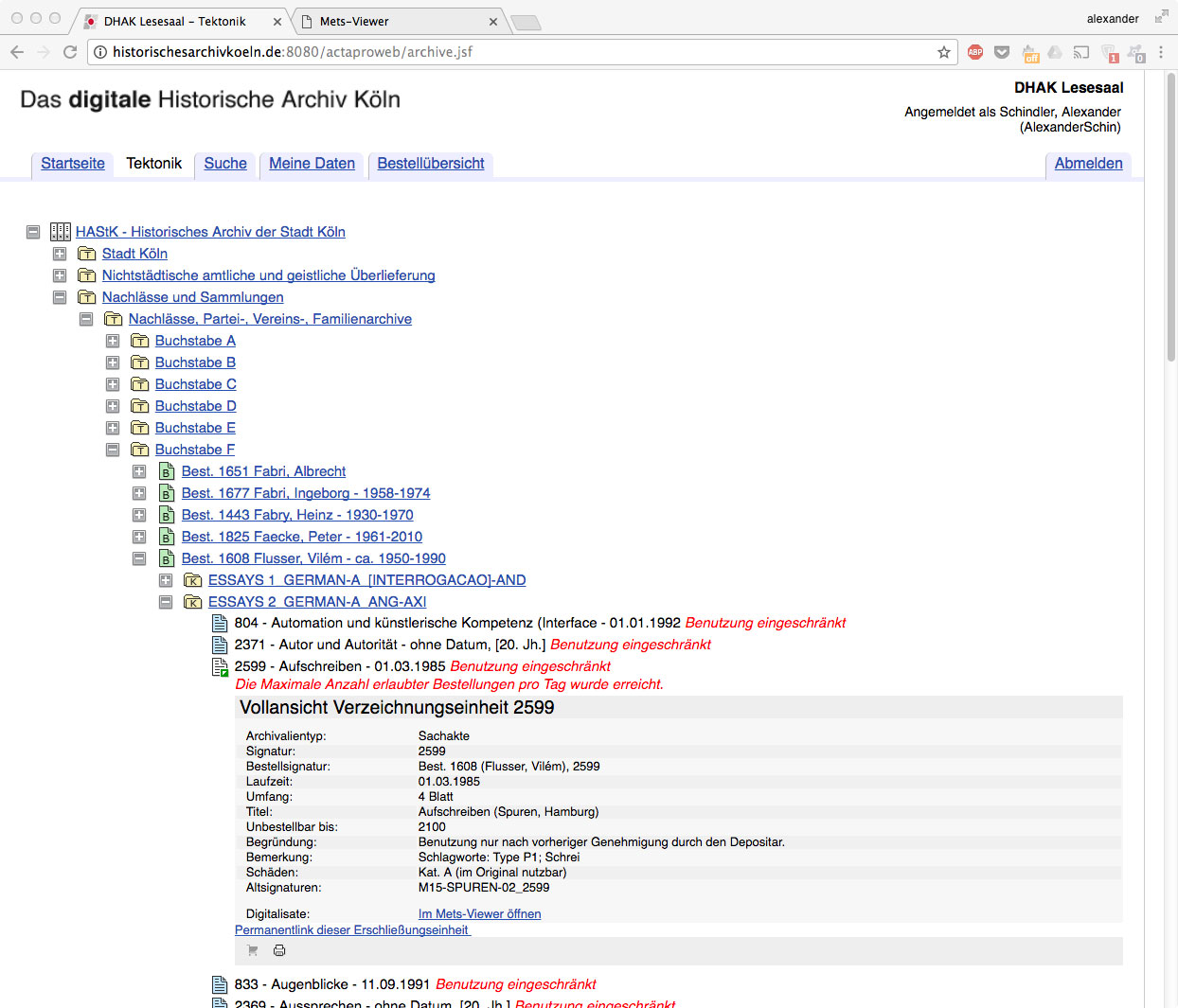The image size is (1178, 1008).
Task: Collapse the Nachlässe und Sammlungen node
Action: pos(60,297)
